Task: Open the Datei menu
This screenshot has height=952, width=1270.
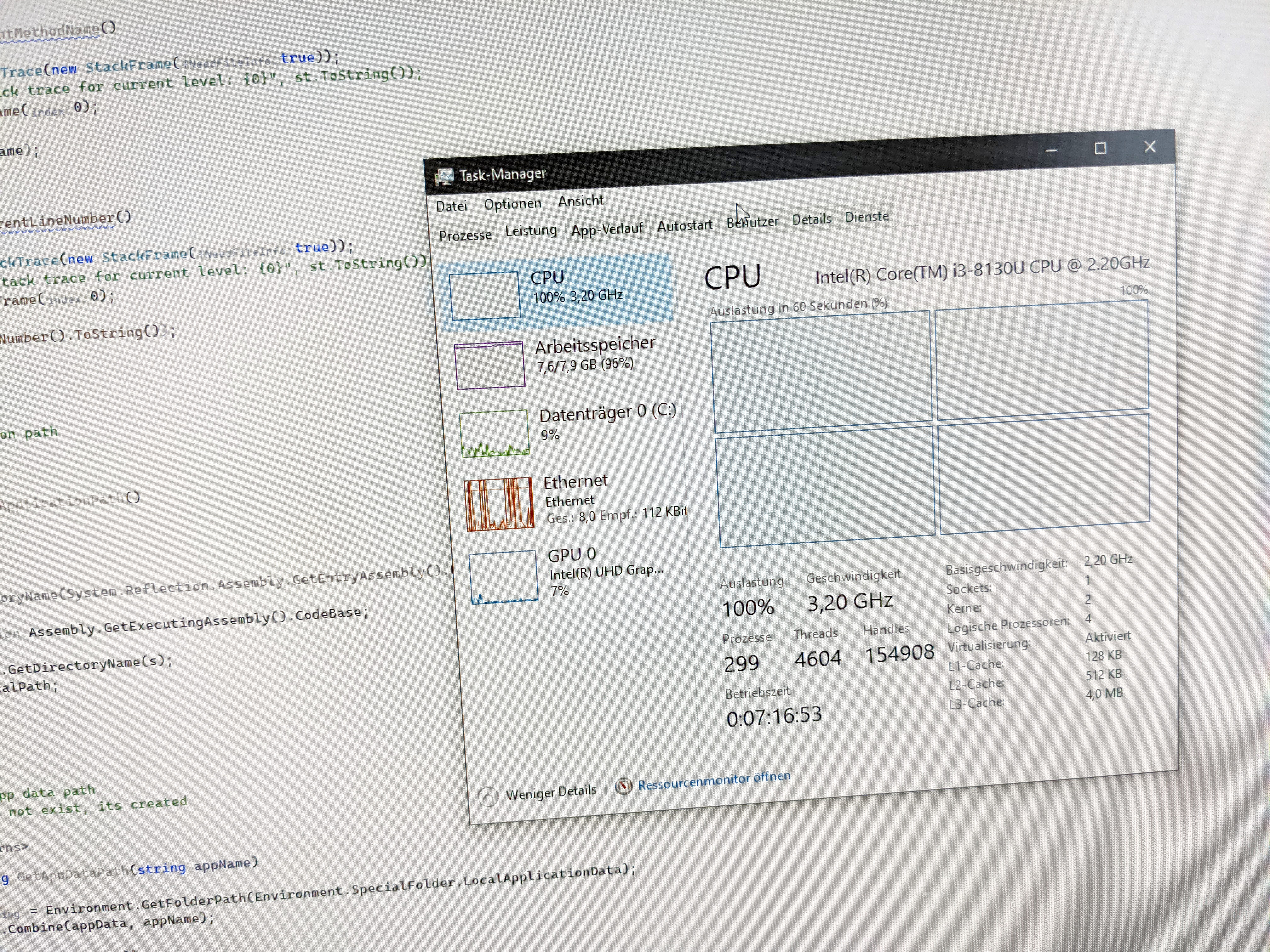Action: click(x=451, y=206)
